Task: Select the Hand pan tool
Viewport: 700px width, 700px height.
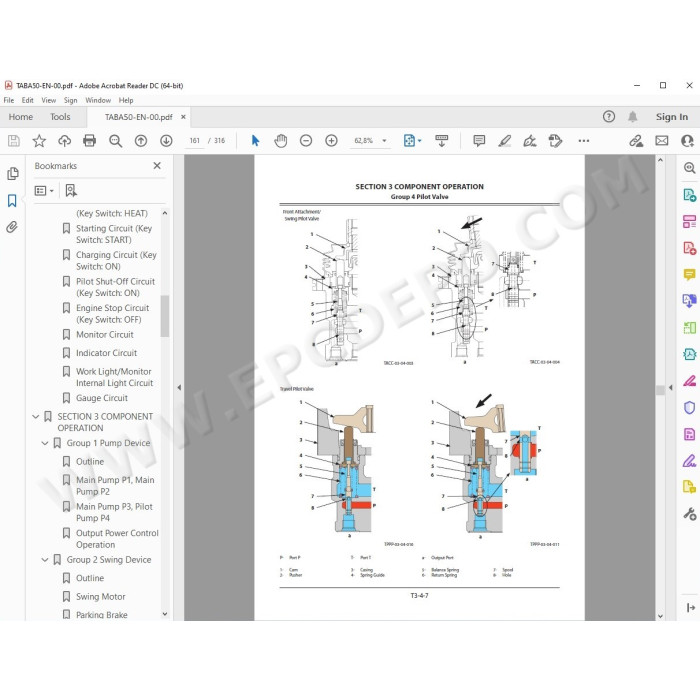Action: pos(281,141)
